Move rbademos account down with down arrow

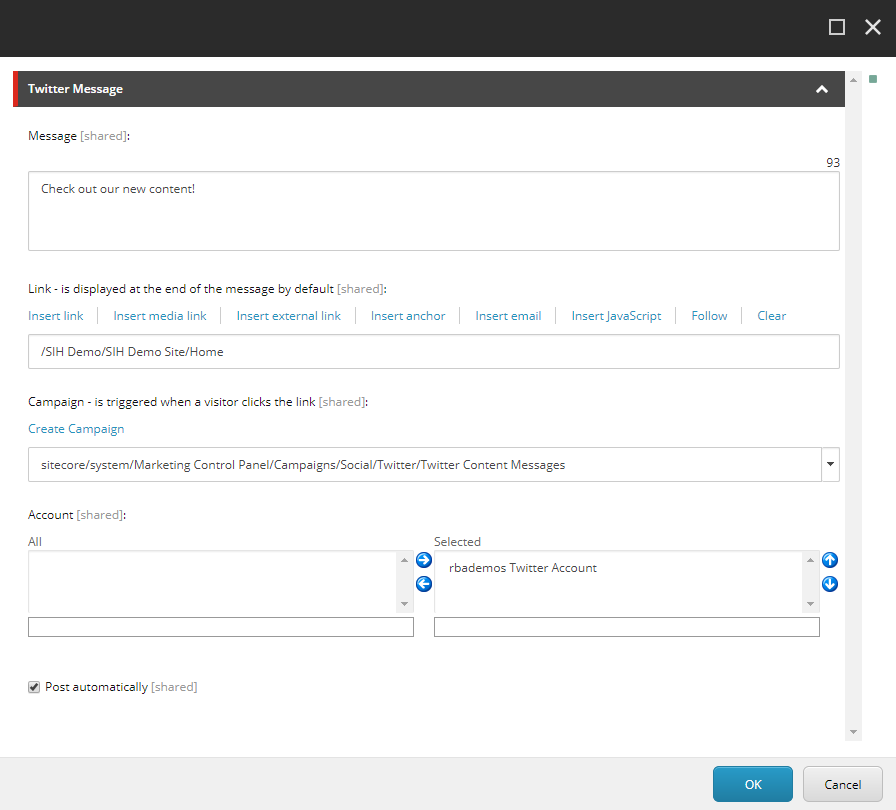tap(829, 583)
